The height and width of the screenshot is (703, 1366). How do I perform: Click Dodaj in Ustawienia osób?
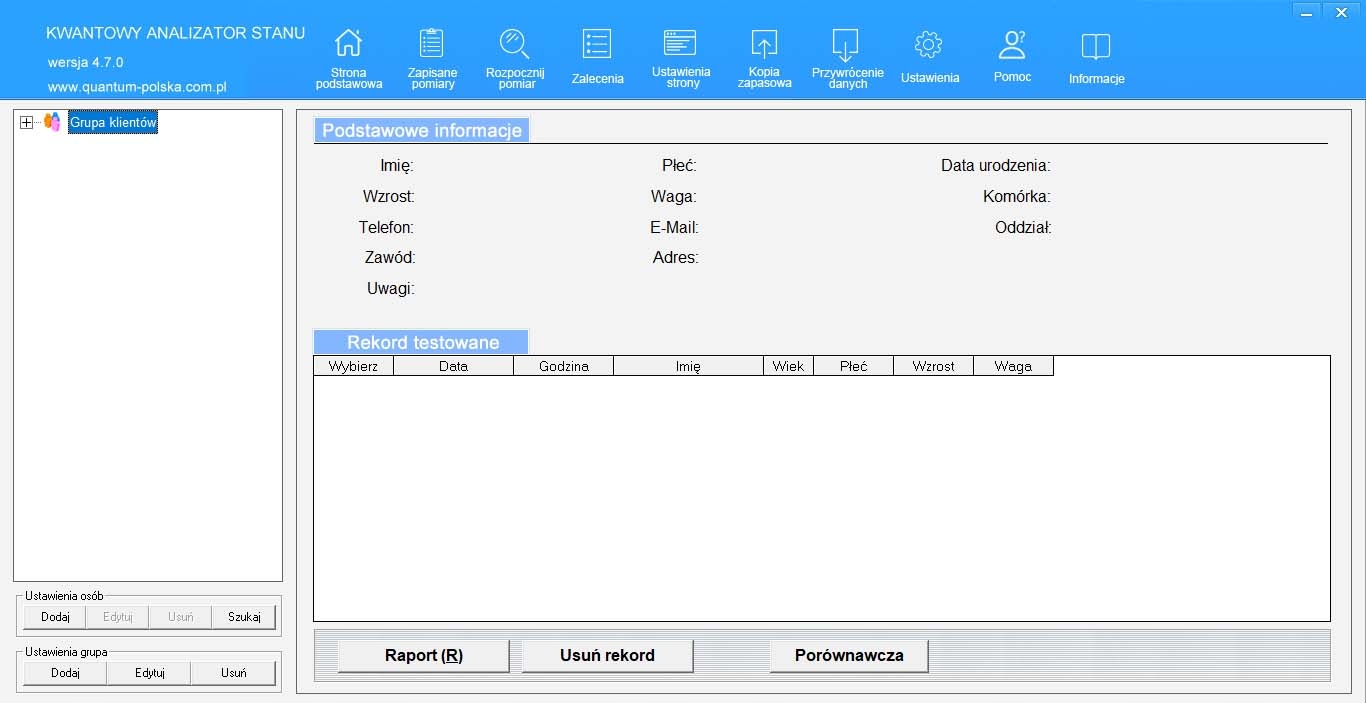point(55,617)
